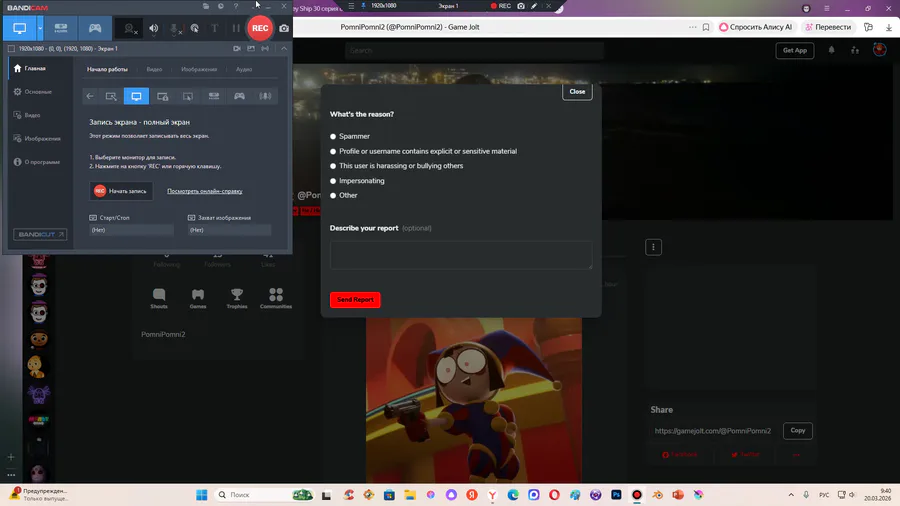
Task: Open the three-dot profile options menu
Action: pos(653,247)
